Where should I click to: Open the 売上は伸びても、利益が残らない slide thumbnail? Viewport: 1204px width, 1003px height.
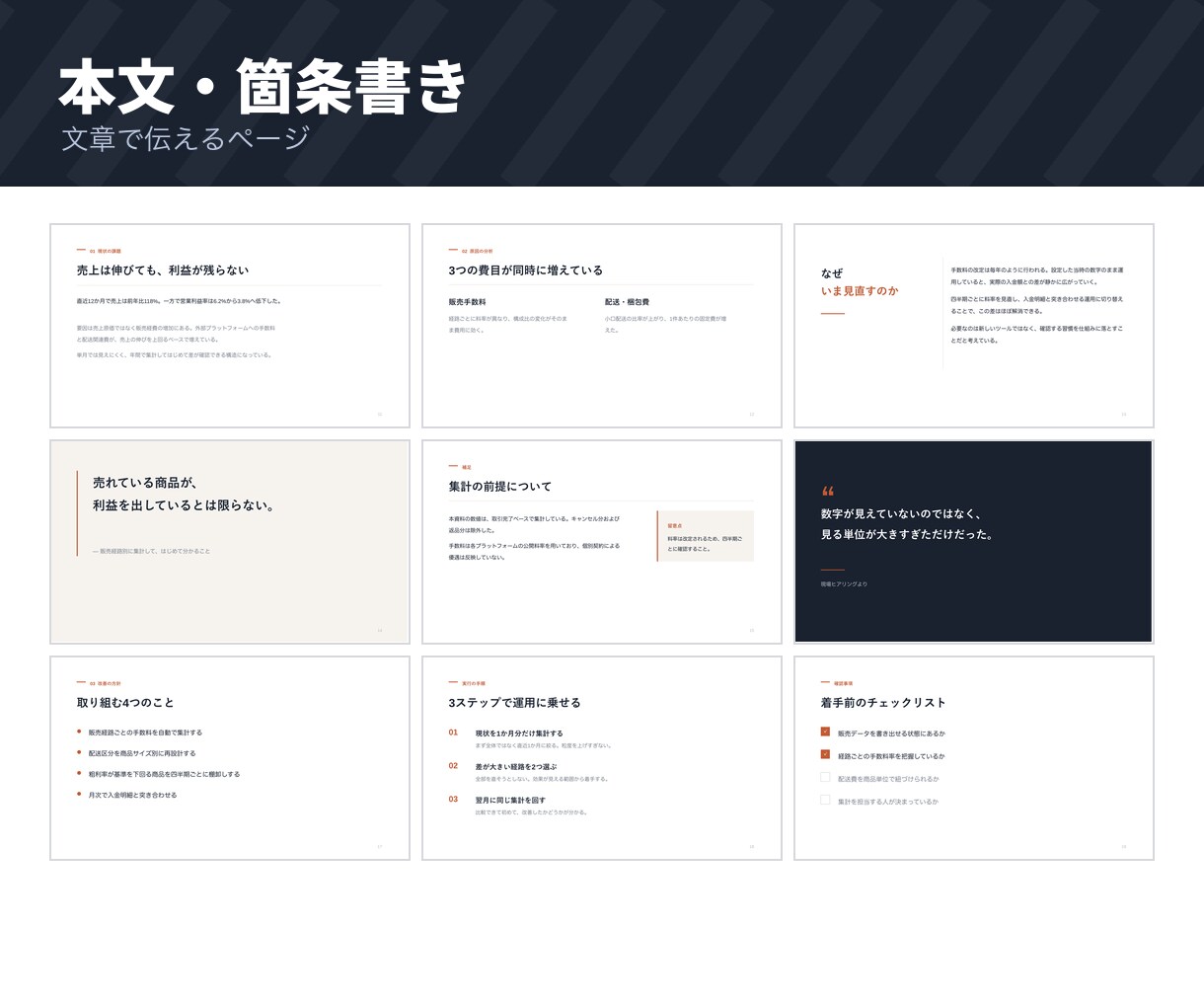tap(230, 326)
